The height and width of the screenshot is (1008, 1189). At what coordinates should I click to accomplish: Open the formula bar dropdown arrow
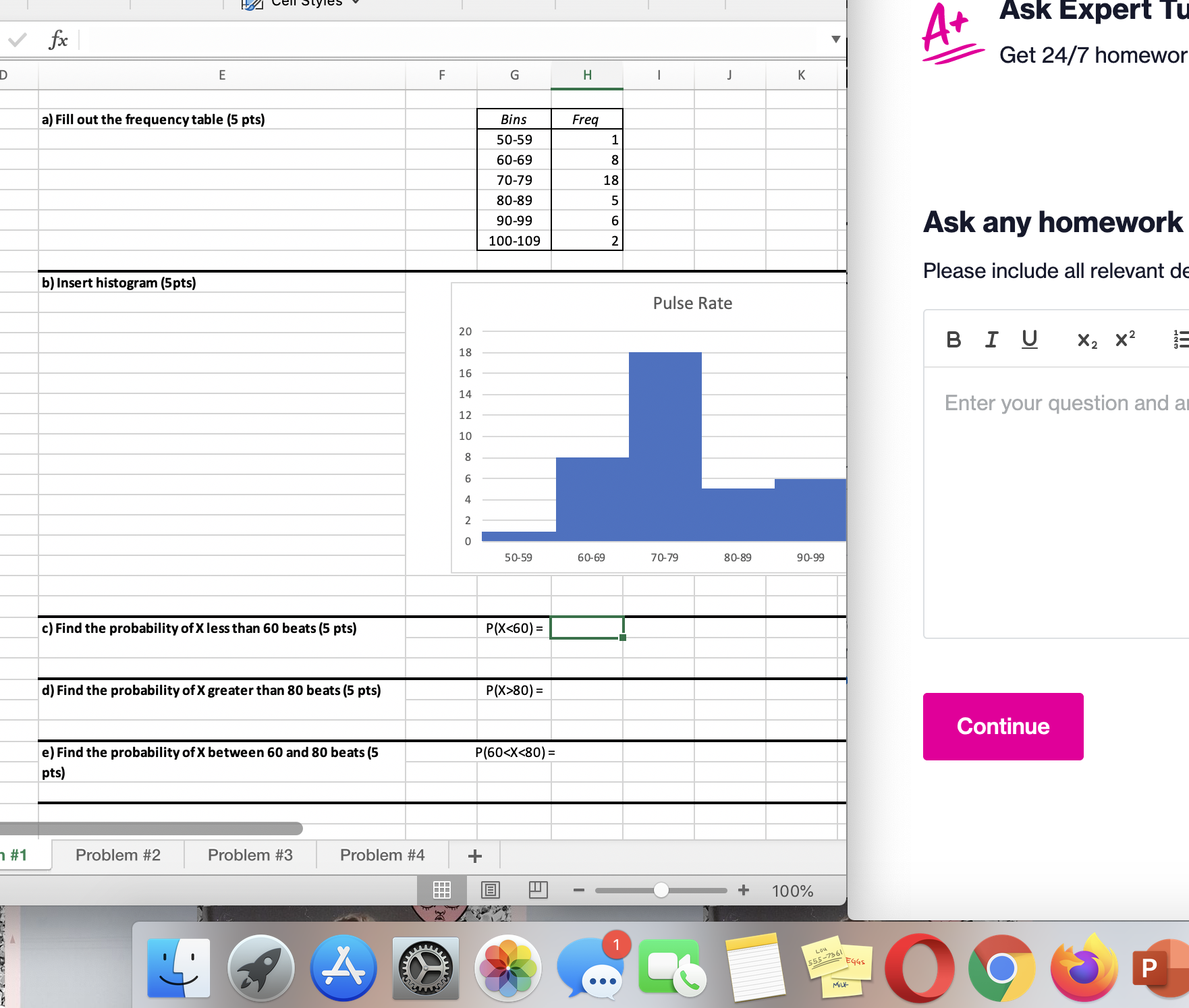tap(836, 39)
